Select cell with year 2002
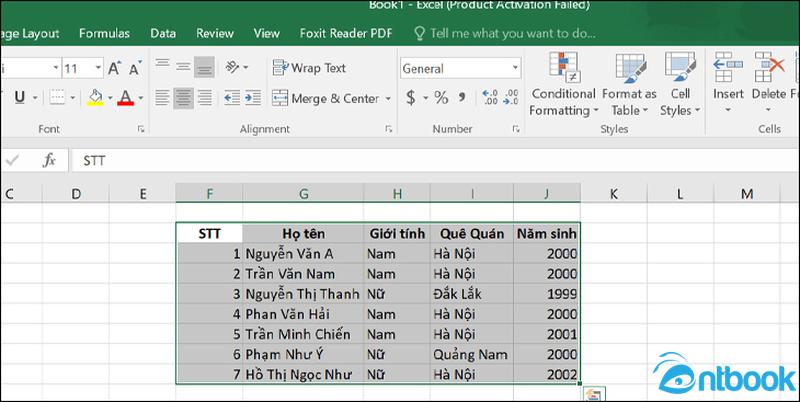This screenshot has height=402, width=800. [546, 374]
